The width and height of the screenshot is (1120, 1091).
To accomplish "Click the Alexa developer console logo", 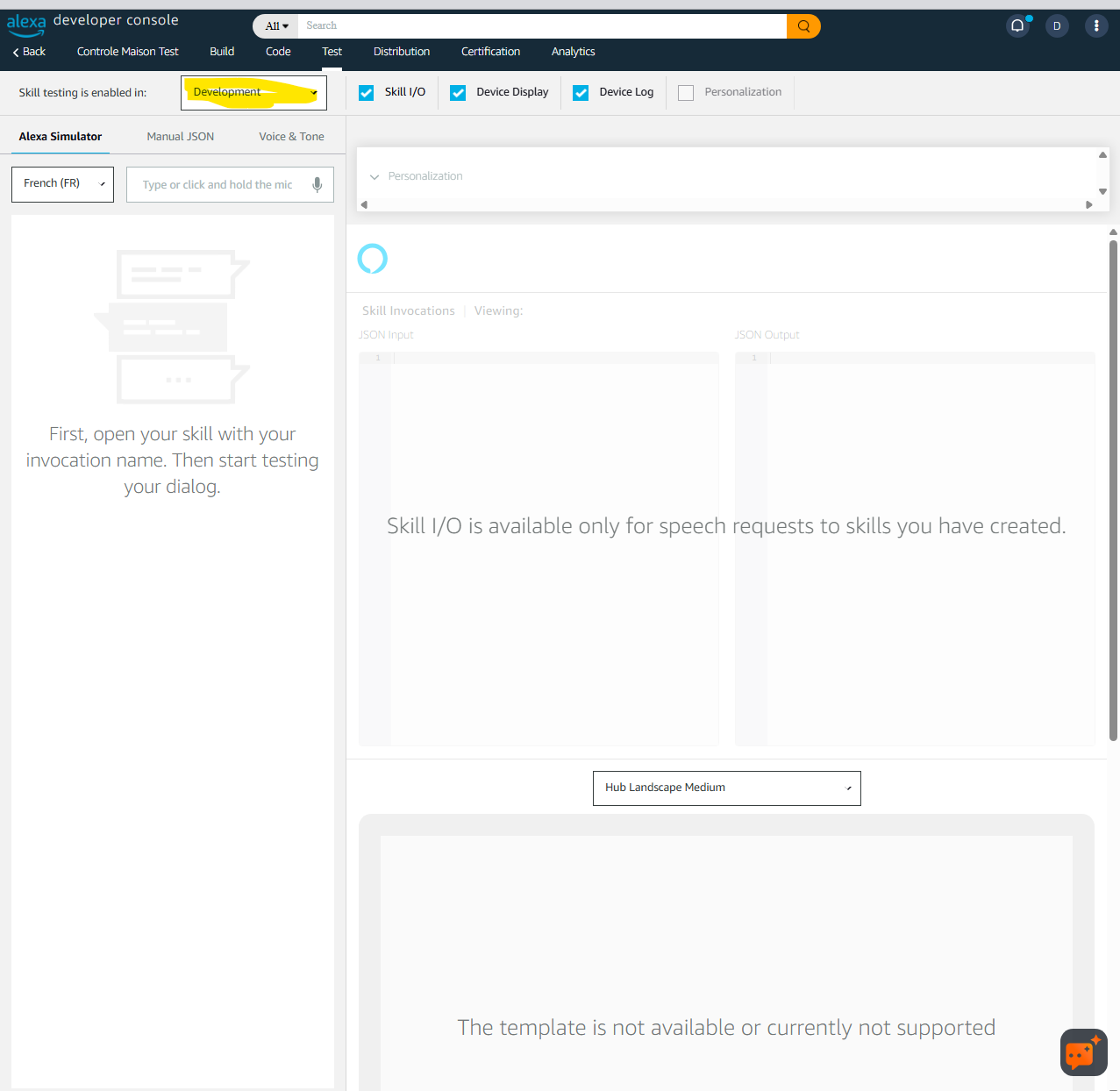I will pos(92,22).
